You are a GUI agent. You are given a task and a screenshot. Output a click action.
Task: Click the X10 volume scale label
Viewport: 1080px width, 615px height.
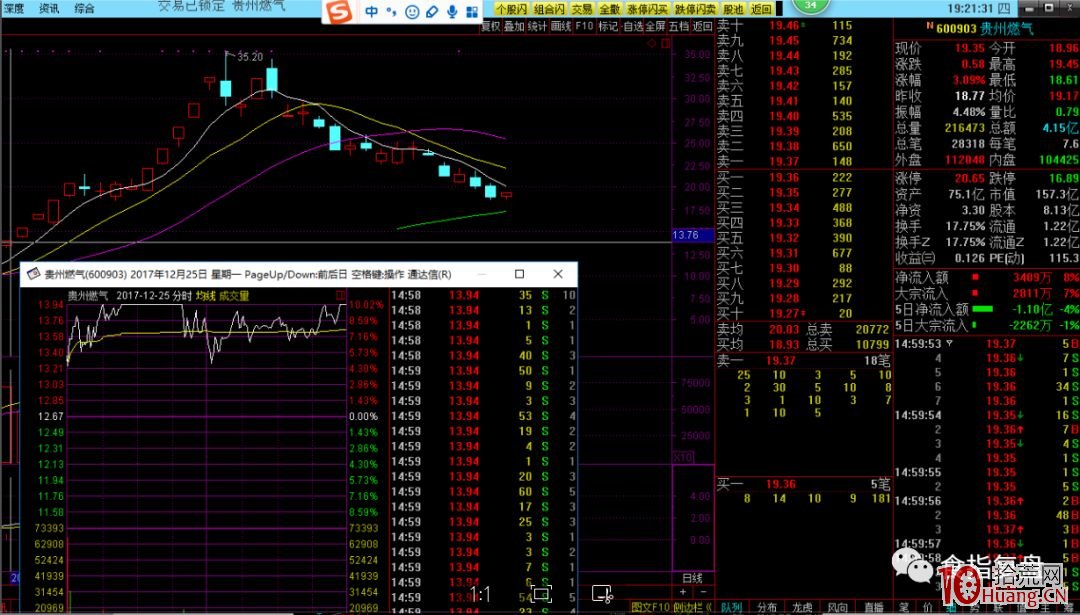683,457
